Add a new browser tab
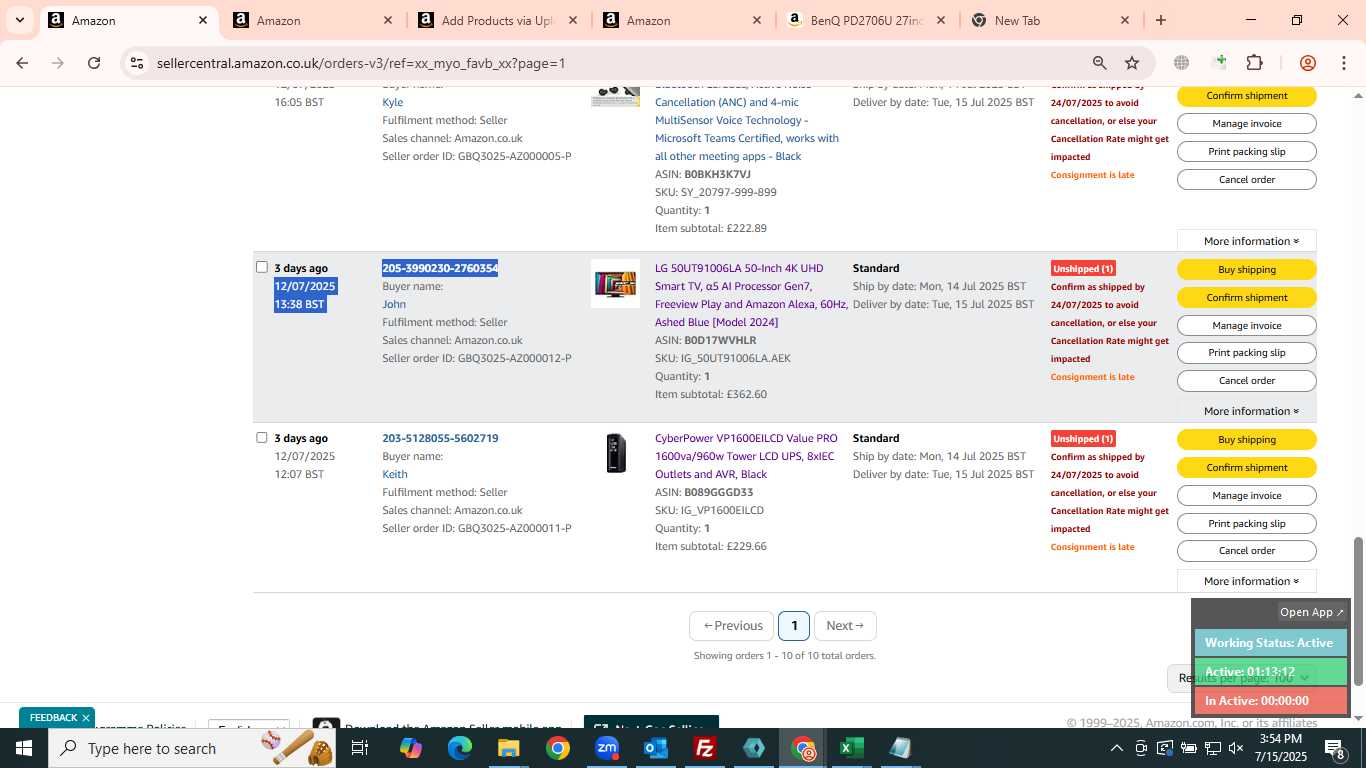This screenshot has height=768, width=1366. pos(1160,20)
